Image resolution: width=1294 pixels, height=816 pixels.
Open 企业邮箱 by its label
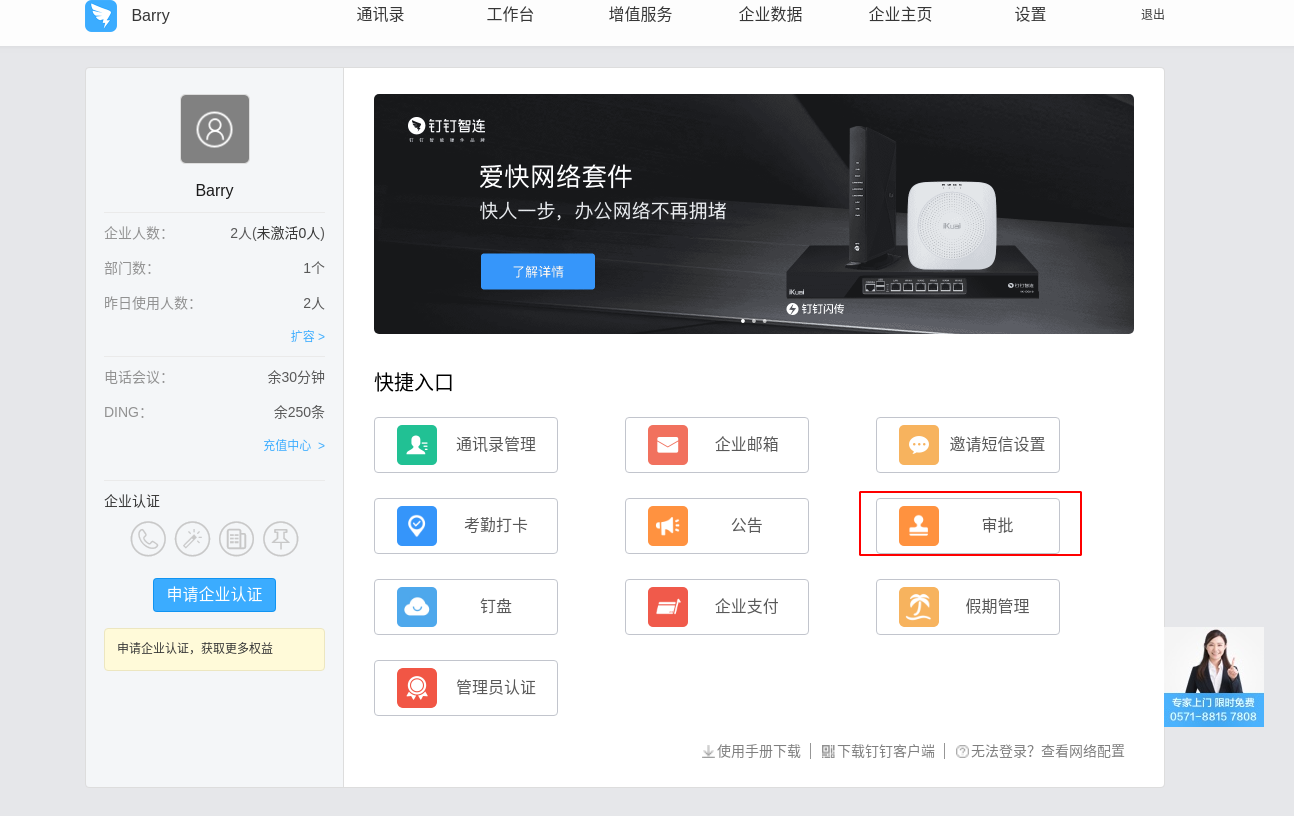click(x=747, y=445)
